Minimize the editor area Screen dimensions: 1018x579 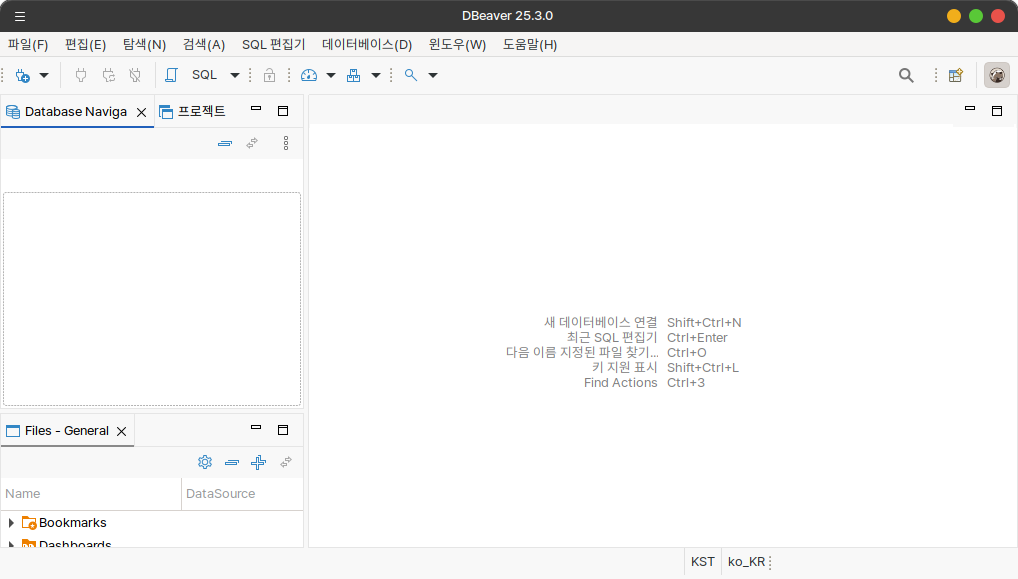tap(970, 109)
